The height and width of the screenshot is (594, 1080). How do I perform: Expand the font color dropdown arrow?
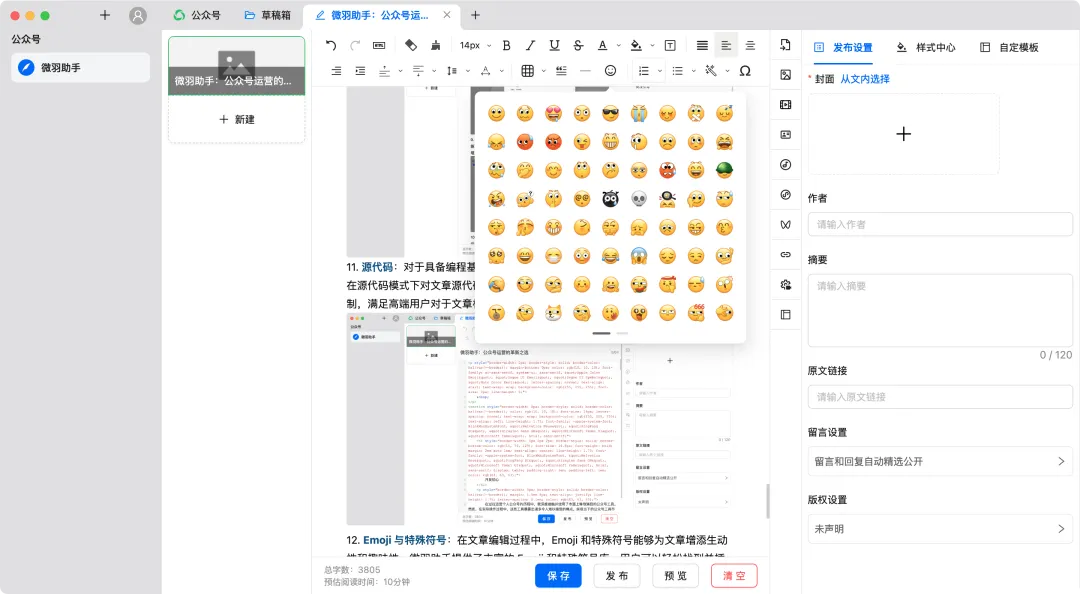[619, 45]
